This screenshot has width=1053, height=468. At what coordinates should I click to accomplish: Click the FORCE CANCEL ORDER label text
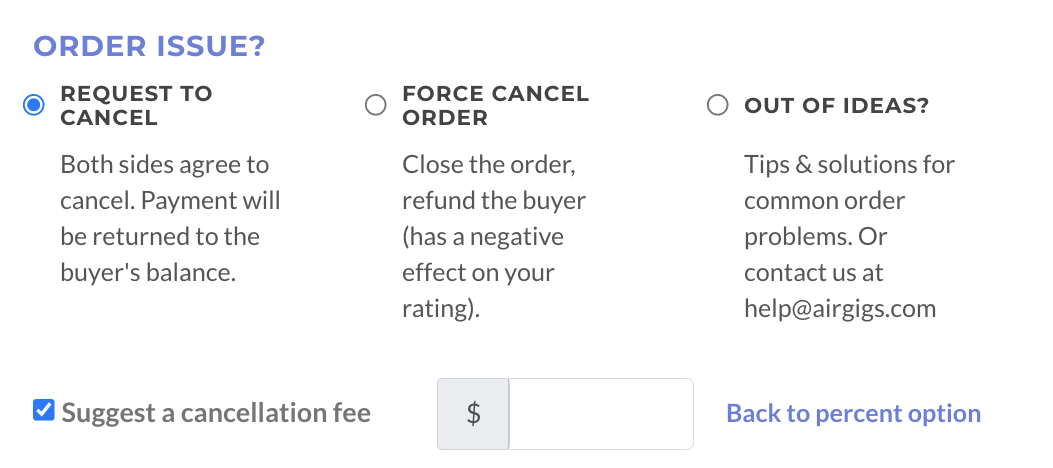point(495,105)
